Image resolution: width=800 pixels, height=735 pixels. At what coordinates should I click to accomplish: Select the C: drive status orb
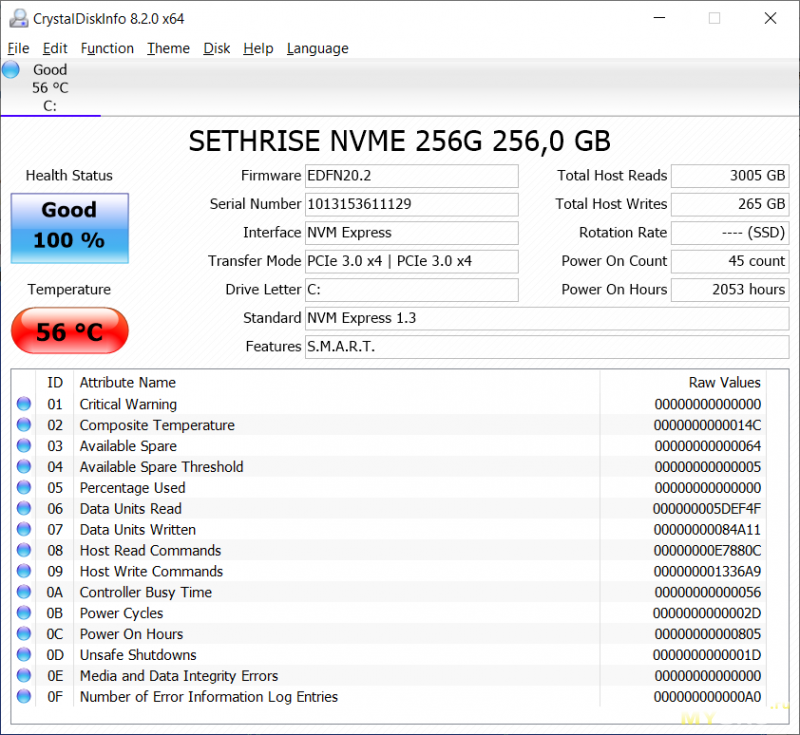click(11, 69)
